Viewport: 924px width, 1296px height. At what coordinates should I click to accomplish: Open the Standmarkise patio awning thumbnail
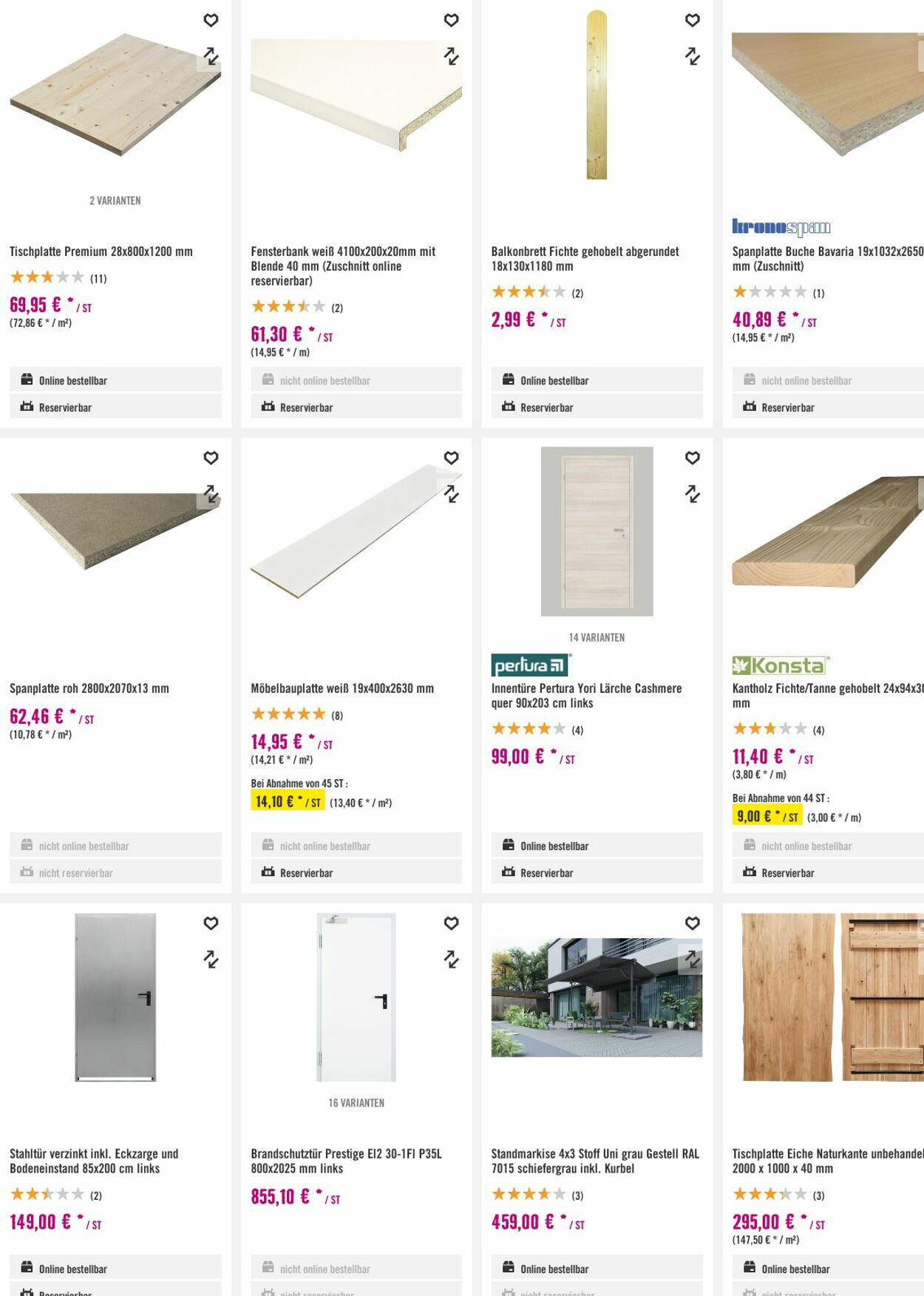click(x=597, y=997)
